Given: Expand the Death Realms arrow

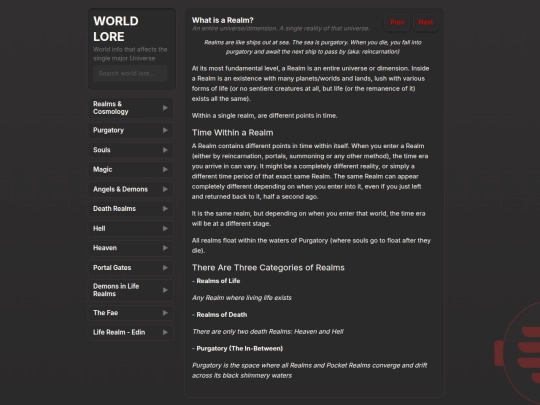Looking at the screenshot, I should click(x=165, y=209).
